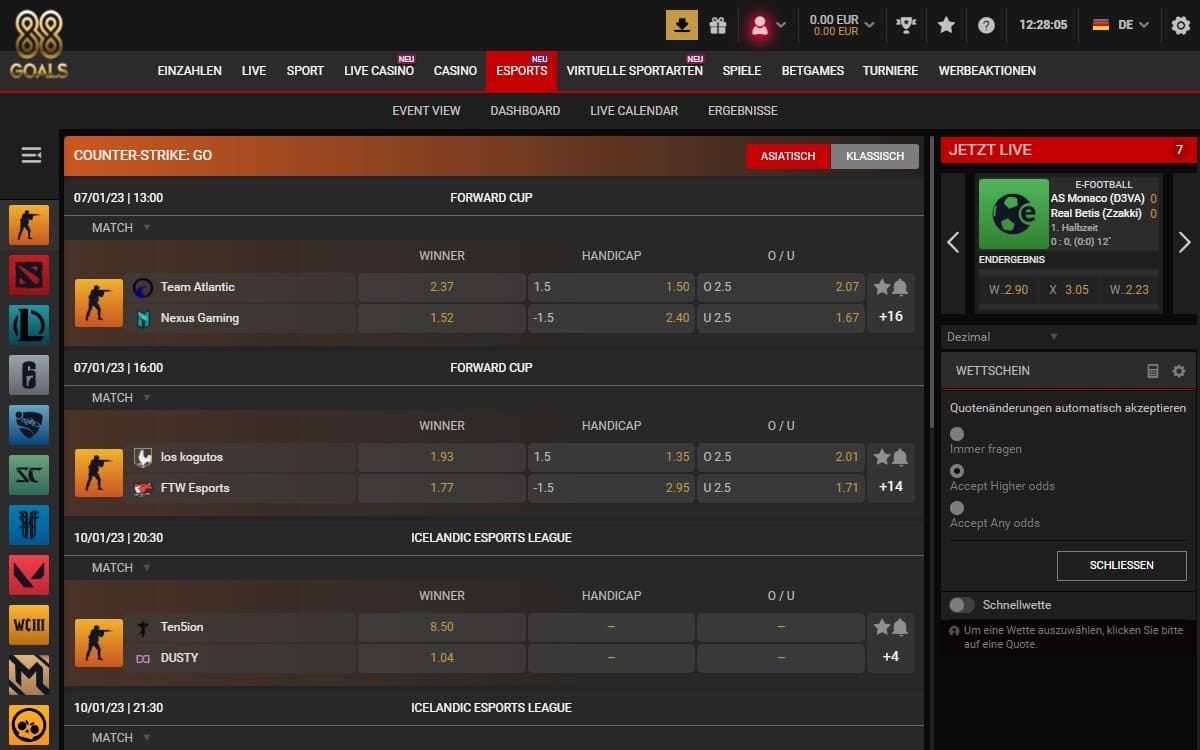This screenshot has height=750, width=1200.
Task: Select Valorant in the sidebar
Action: point(29,575)
